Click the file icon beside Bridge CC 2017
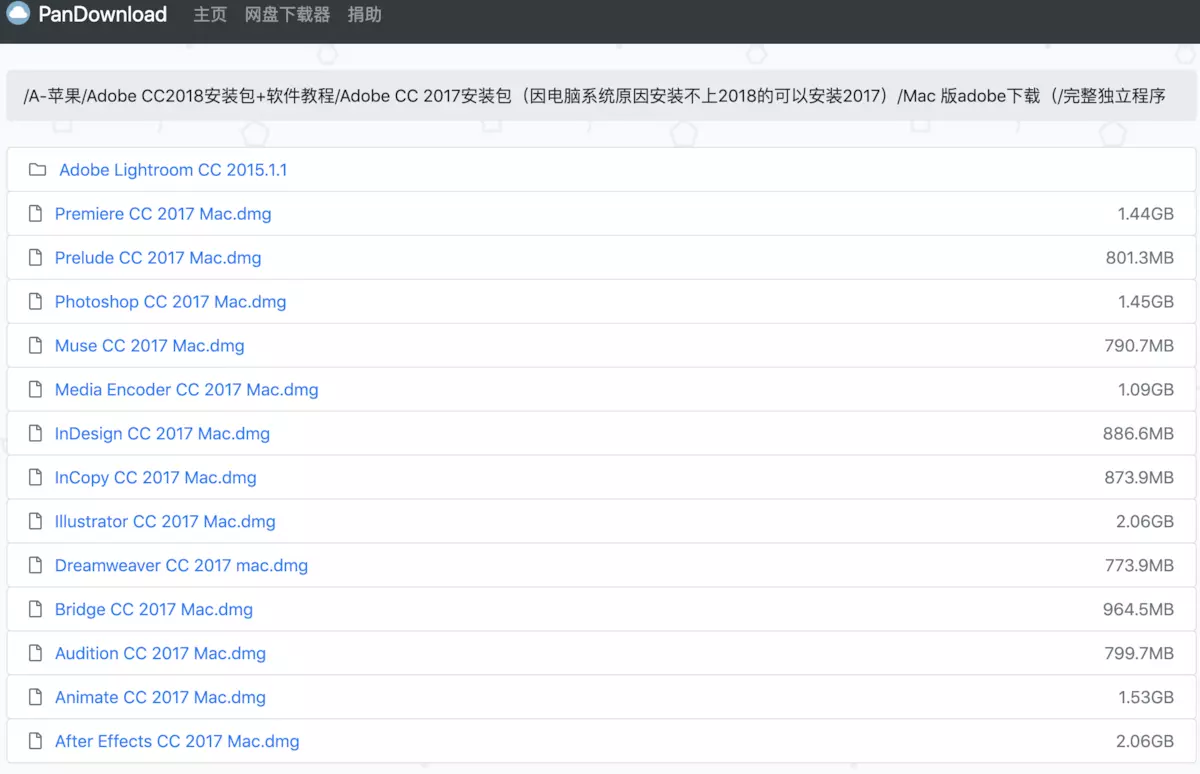This screenshot has height=774, width=1200. click(x=36, y=610)
